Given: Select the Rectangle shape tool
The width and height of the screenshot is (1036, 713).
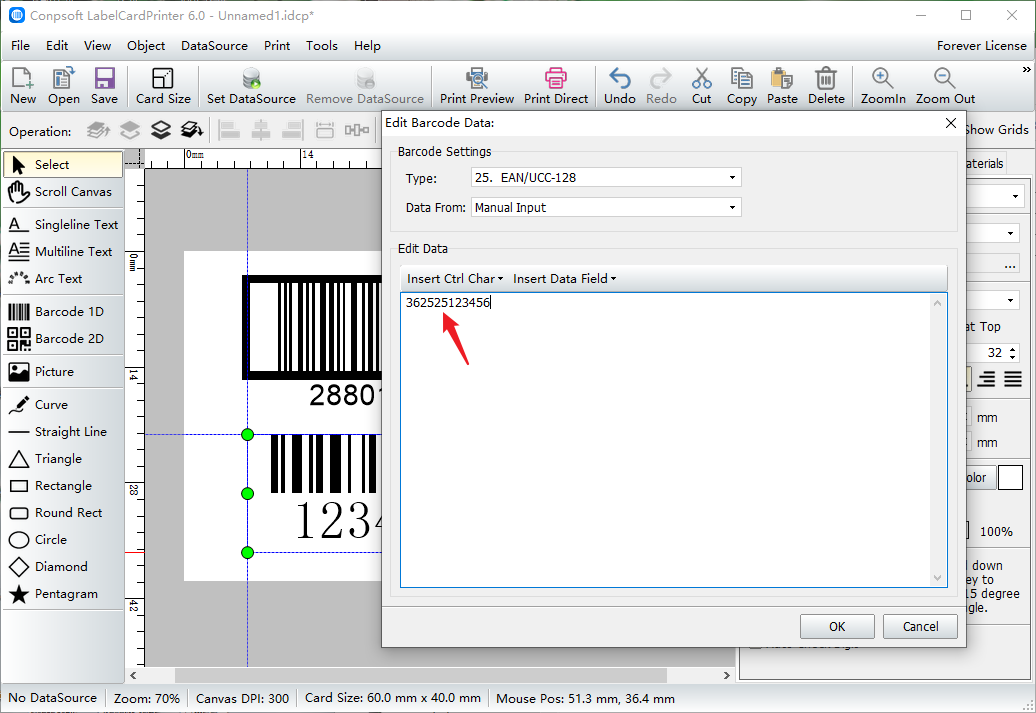Looking at the screenshot, I should 63,486.
